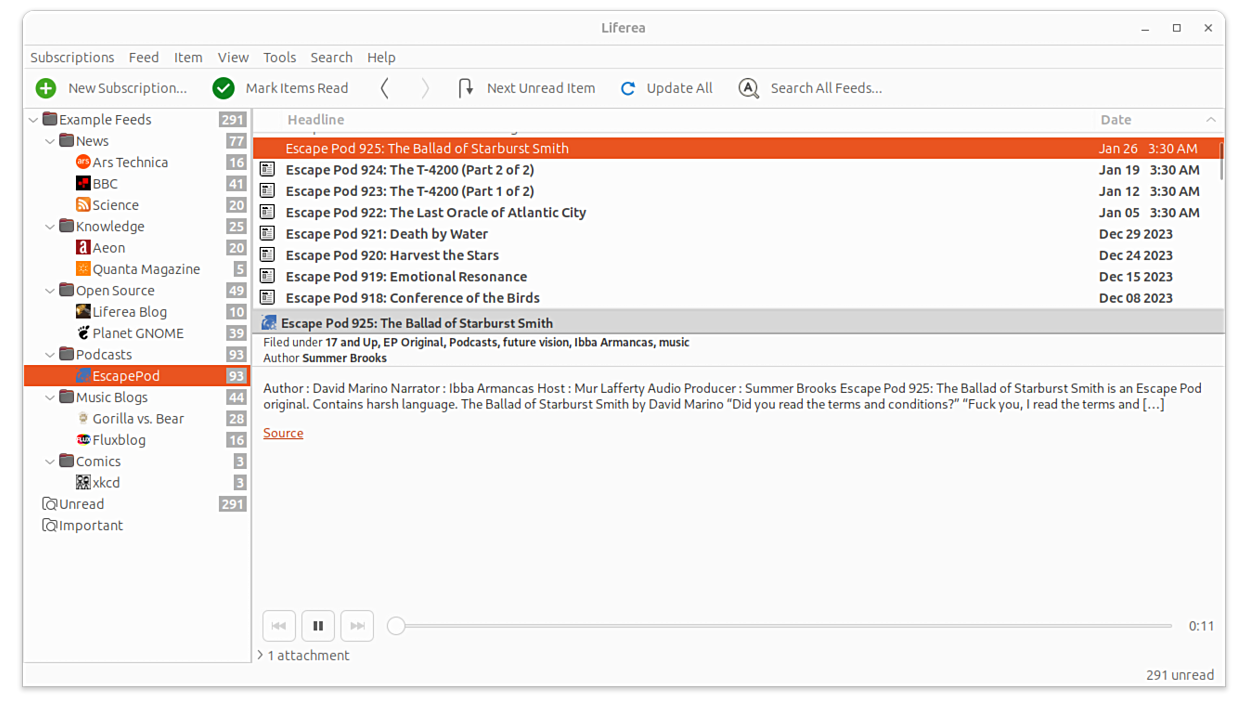Click the Mark Items Read checkmark icon
The width and height of the screenshot is (1248, 702).
pos(223,88)
